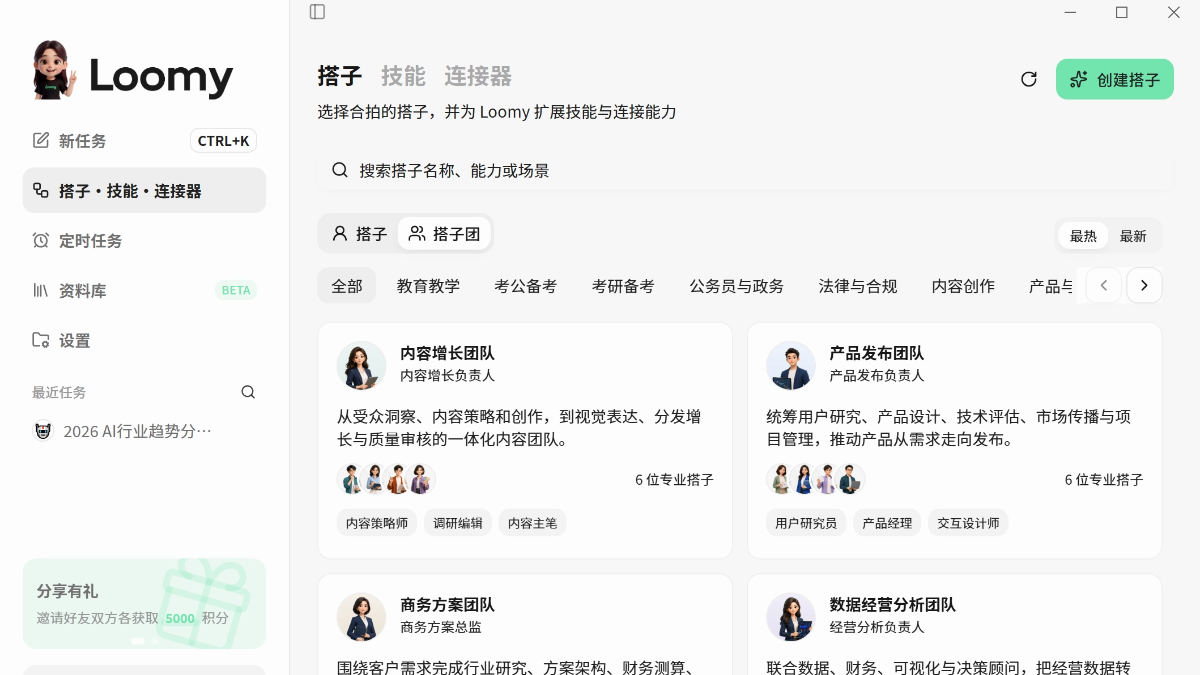Click the avatar icon of 2026 AI task
Image resolution: width=1200 pixels, height=675 pixels.
[x=42, y=431]
